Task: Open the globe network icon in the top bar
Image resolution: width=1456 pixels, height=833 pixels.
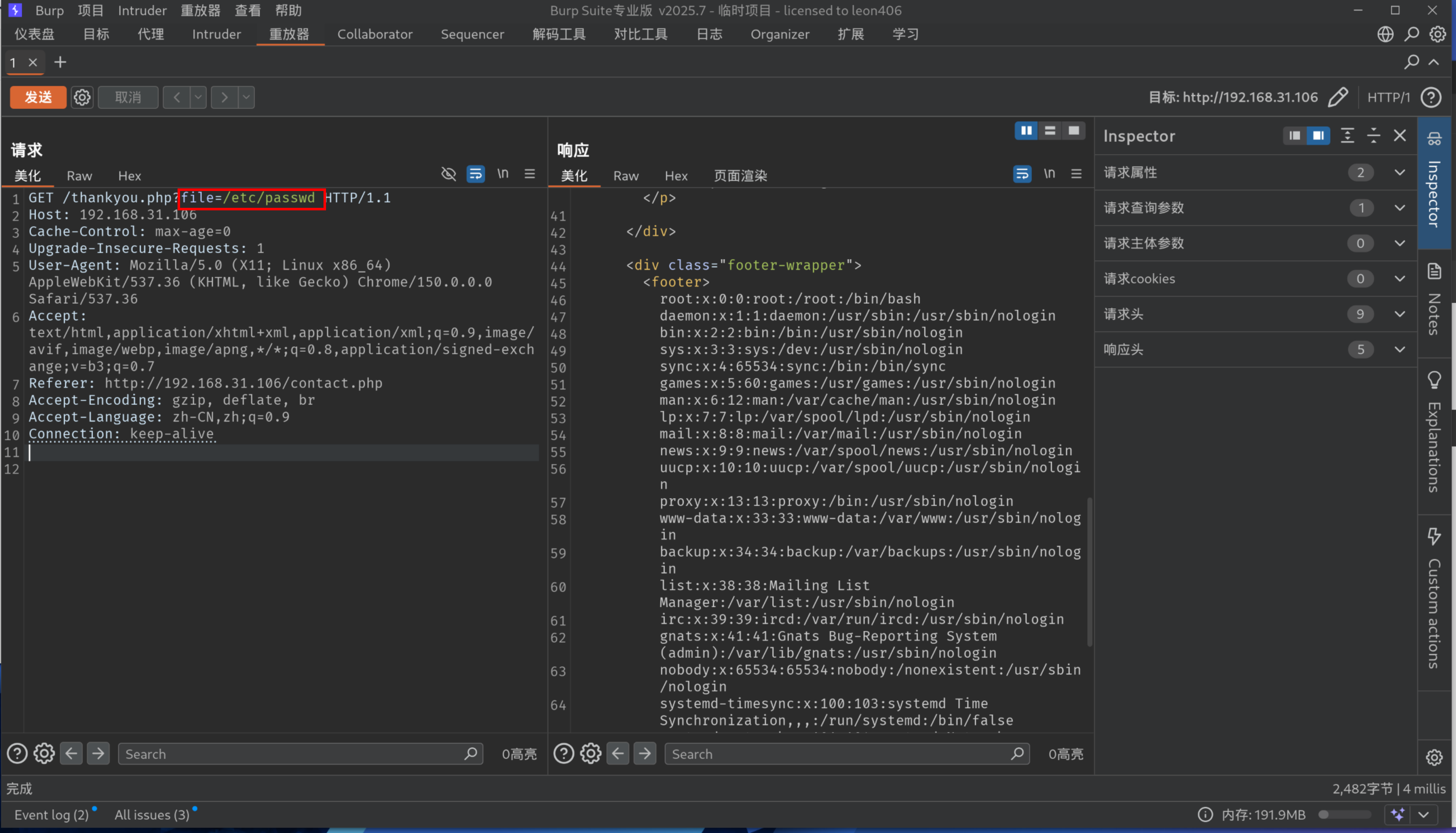Action: 1386,34
